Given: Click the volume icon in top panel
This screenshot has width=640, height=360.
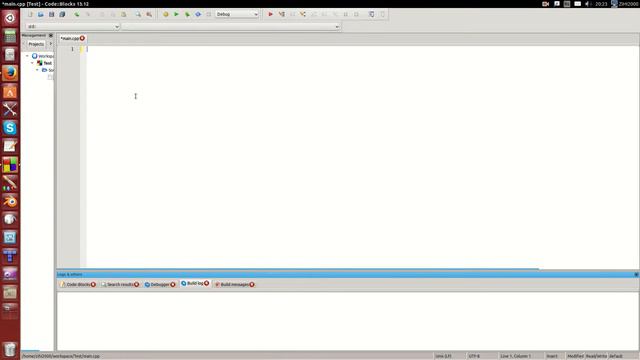Looking at the screenshot, I should click(x=588, y=4).
